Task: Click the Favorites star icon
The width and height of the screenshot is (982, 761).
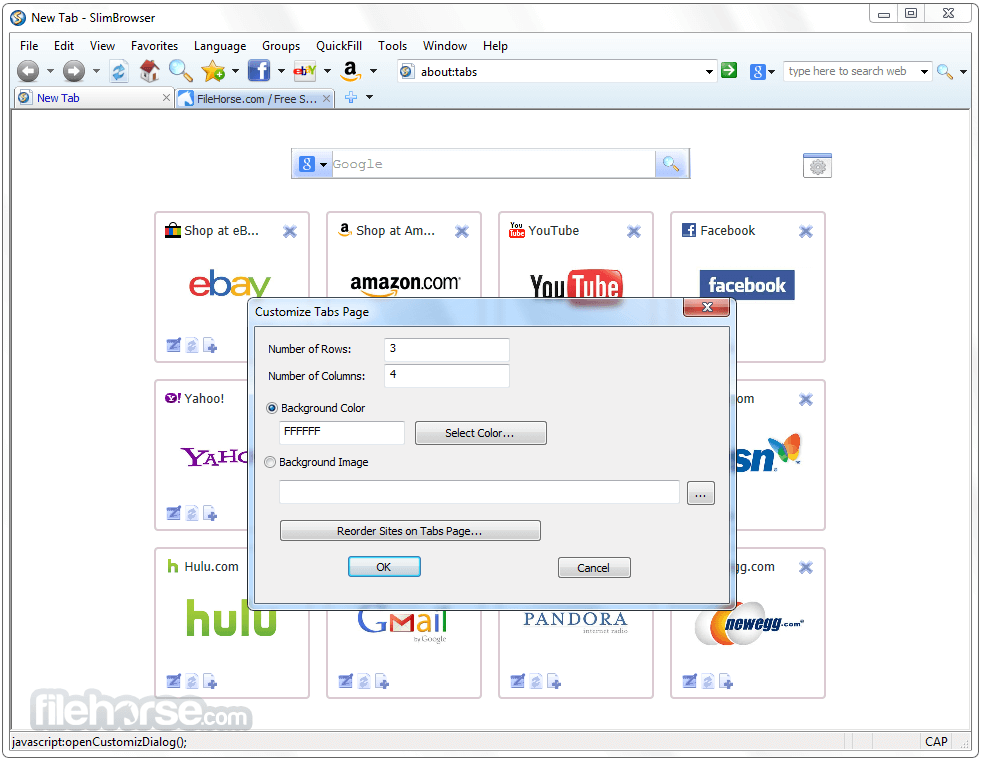Action: pyautogui.click(x=214, y=71)
